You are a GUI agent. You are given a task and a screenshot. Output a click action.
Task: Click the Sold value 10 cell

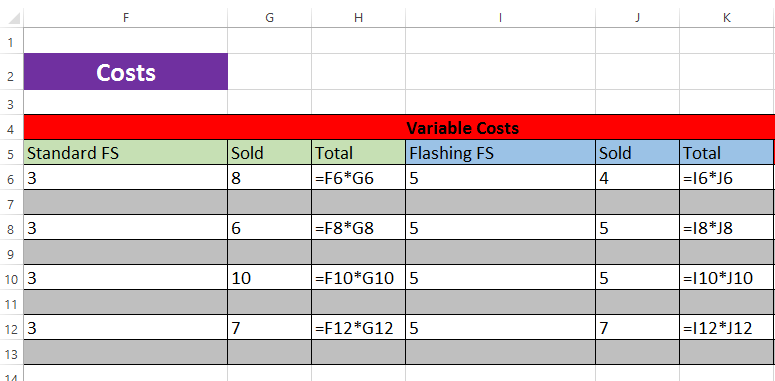[x=269, y=278]
